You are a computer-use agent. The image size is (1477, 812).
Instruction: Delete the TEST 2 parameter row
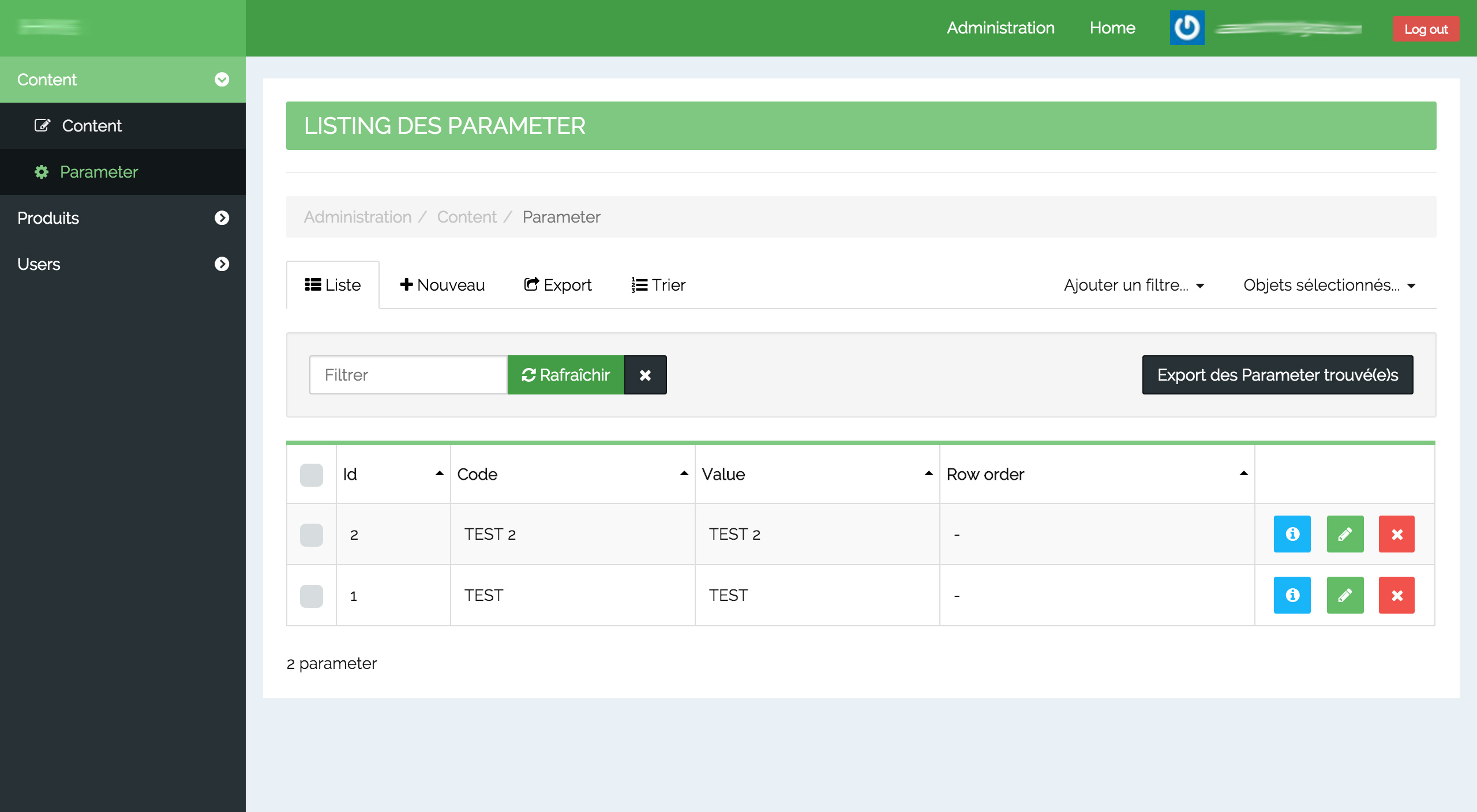(x=1396, y=534)
